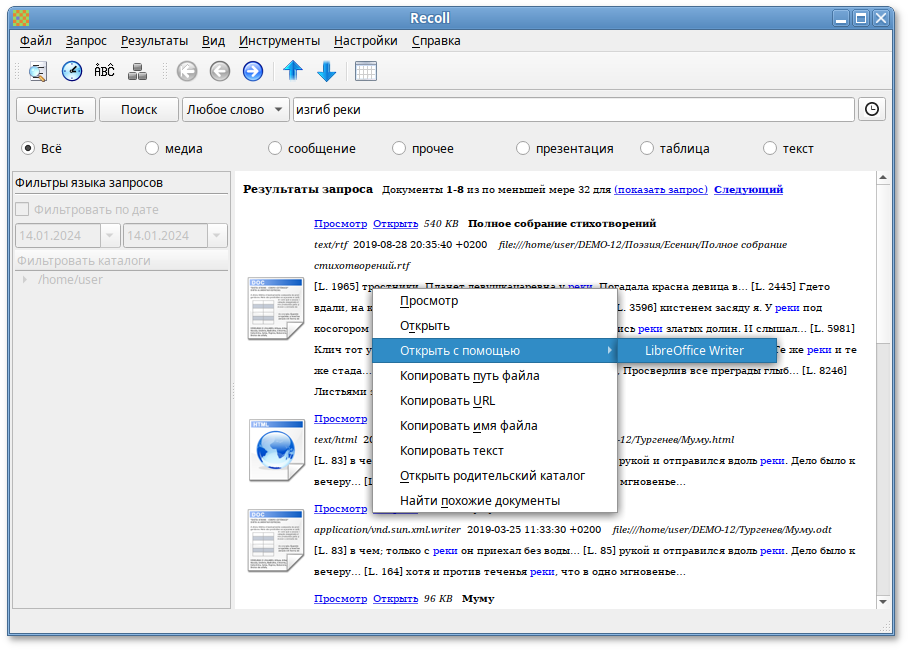The image size is (908, 650).
Task: Open document history clock icon
Action: point(72,71)
